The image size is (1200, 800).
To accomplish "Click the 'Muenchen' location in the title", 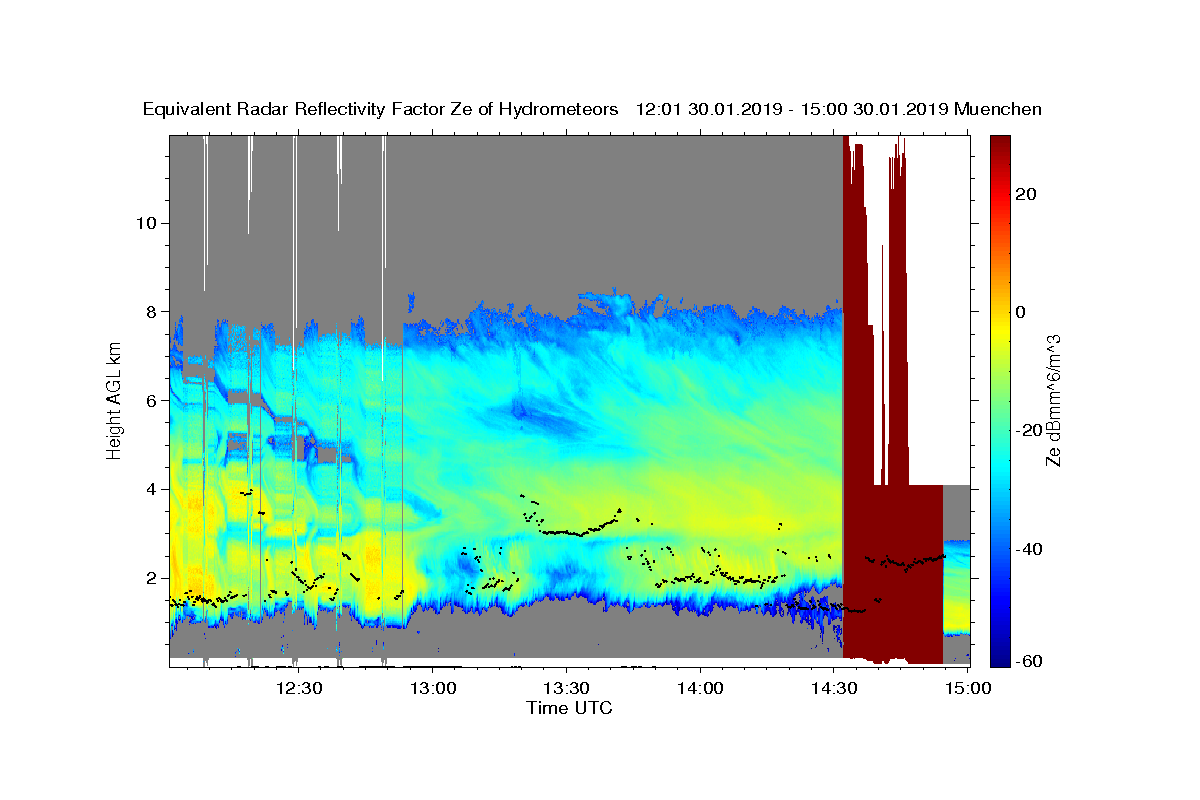I will pos(998,109).
